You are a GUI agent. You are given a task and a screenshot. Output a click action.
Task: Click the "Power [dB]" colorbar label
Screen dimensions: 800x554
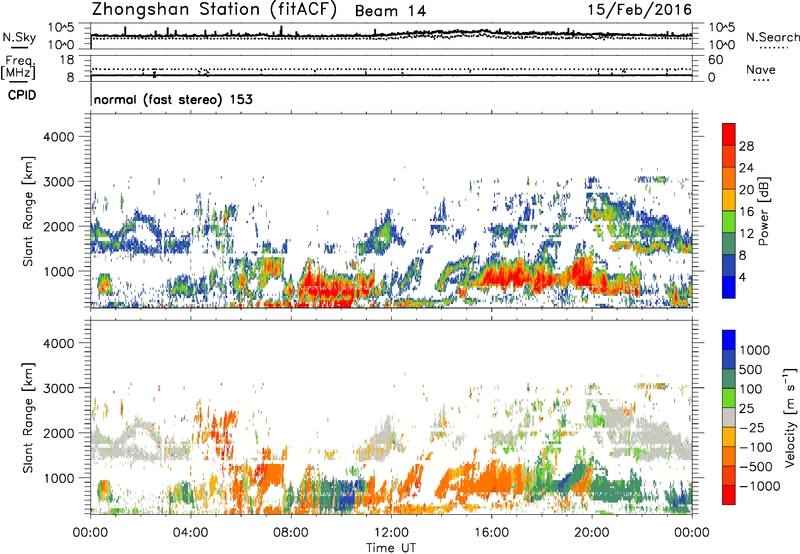click(x=763, y=211)
